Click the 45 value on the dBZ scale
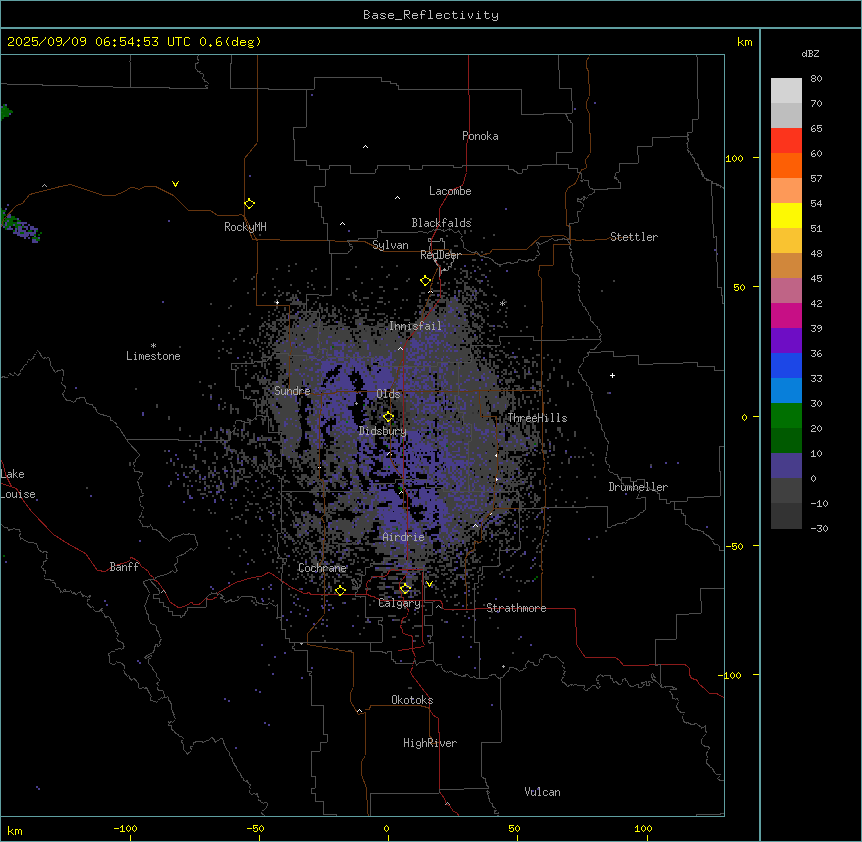862x842 pixels. click(x=816, y=279)
